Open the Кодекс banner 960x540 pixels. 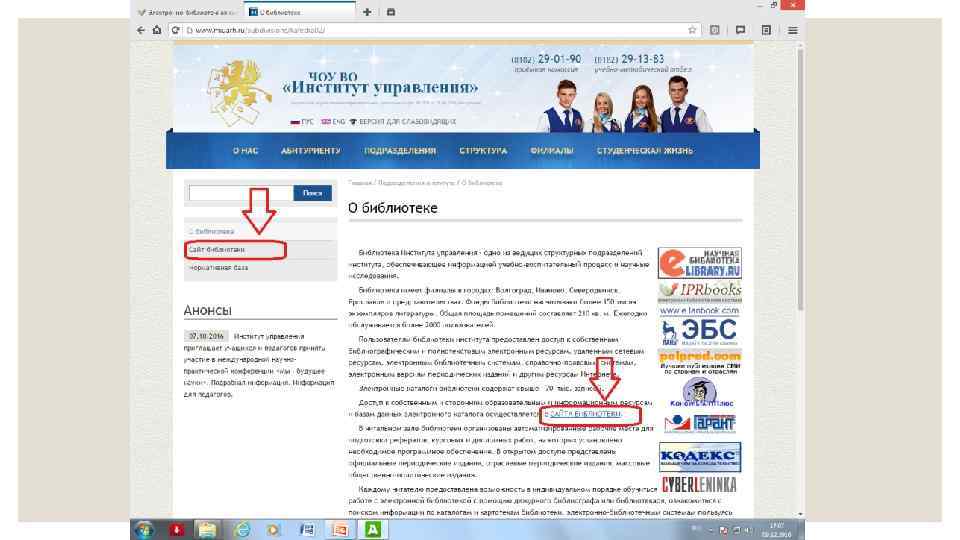click(700, 457)
